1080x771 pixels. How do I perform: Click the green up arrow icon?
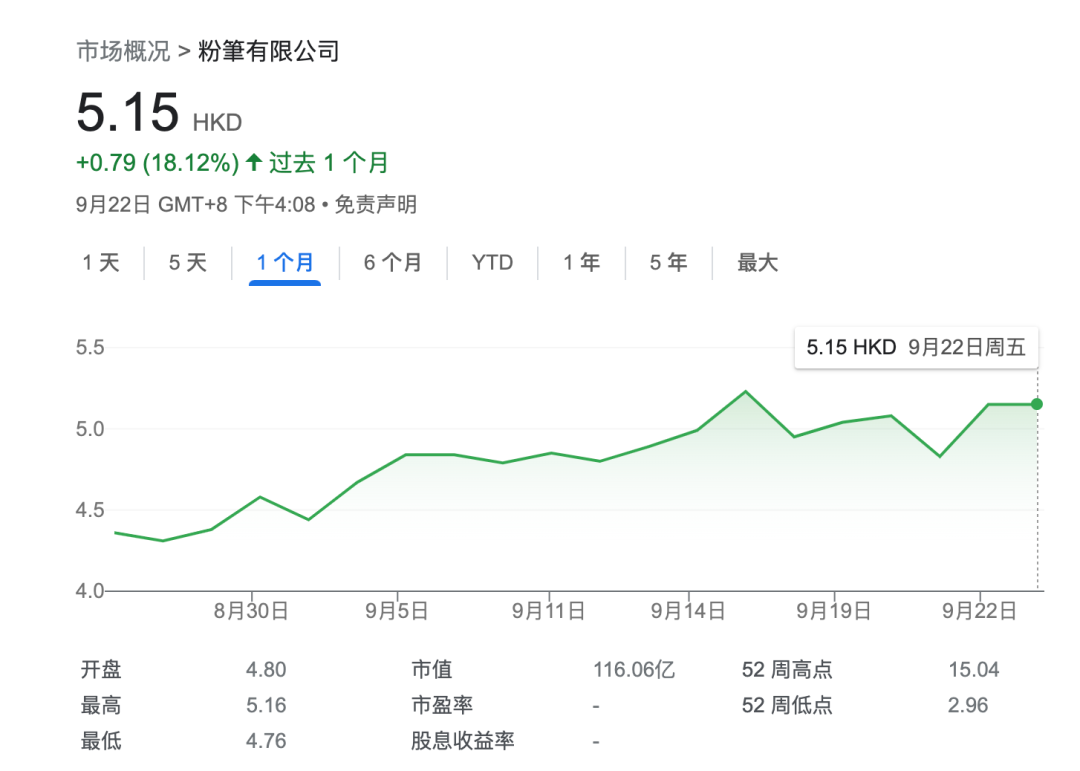[254, 163]
